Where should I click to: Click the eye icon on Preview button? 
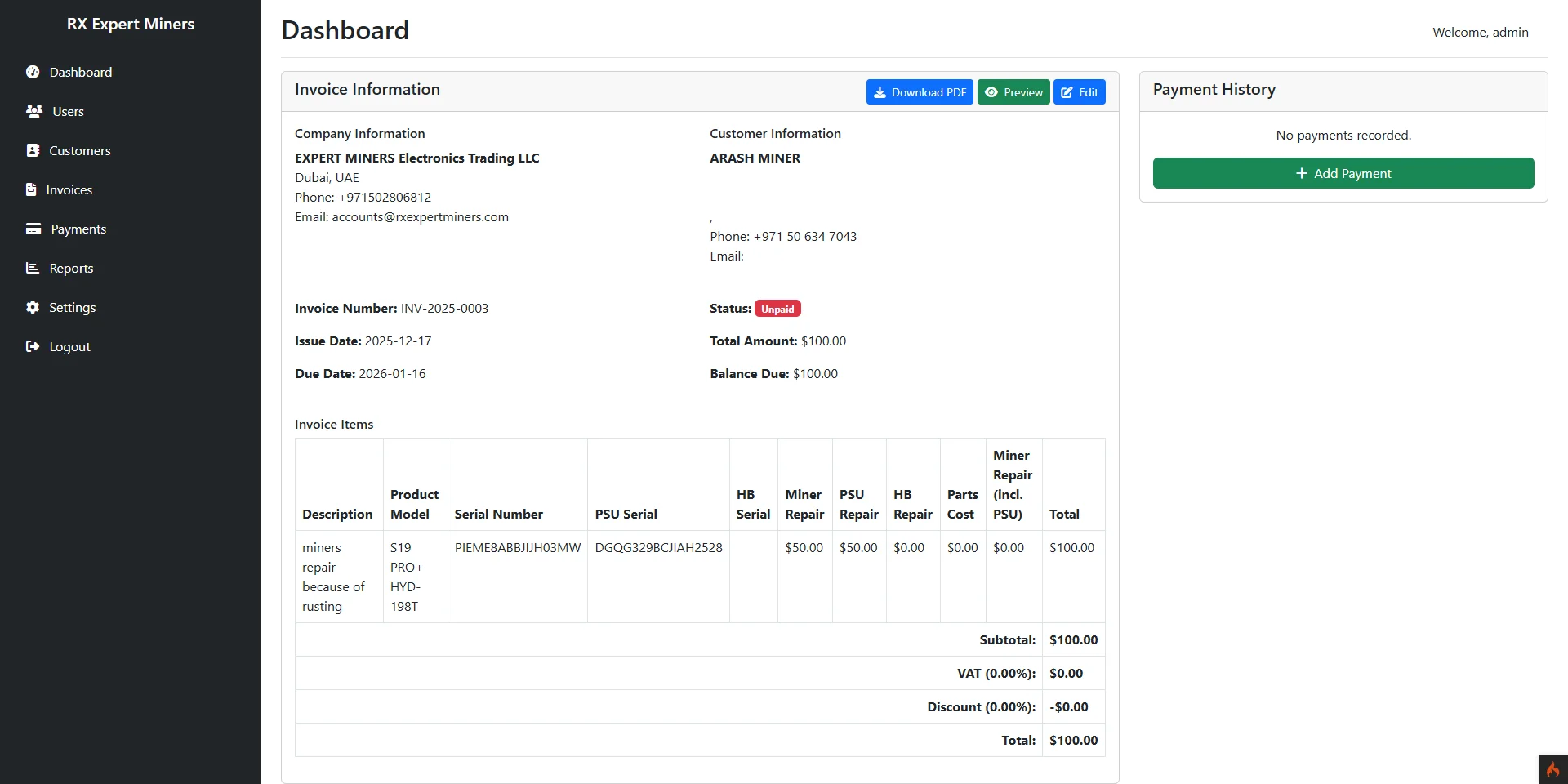click(x=991, y=92)
